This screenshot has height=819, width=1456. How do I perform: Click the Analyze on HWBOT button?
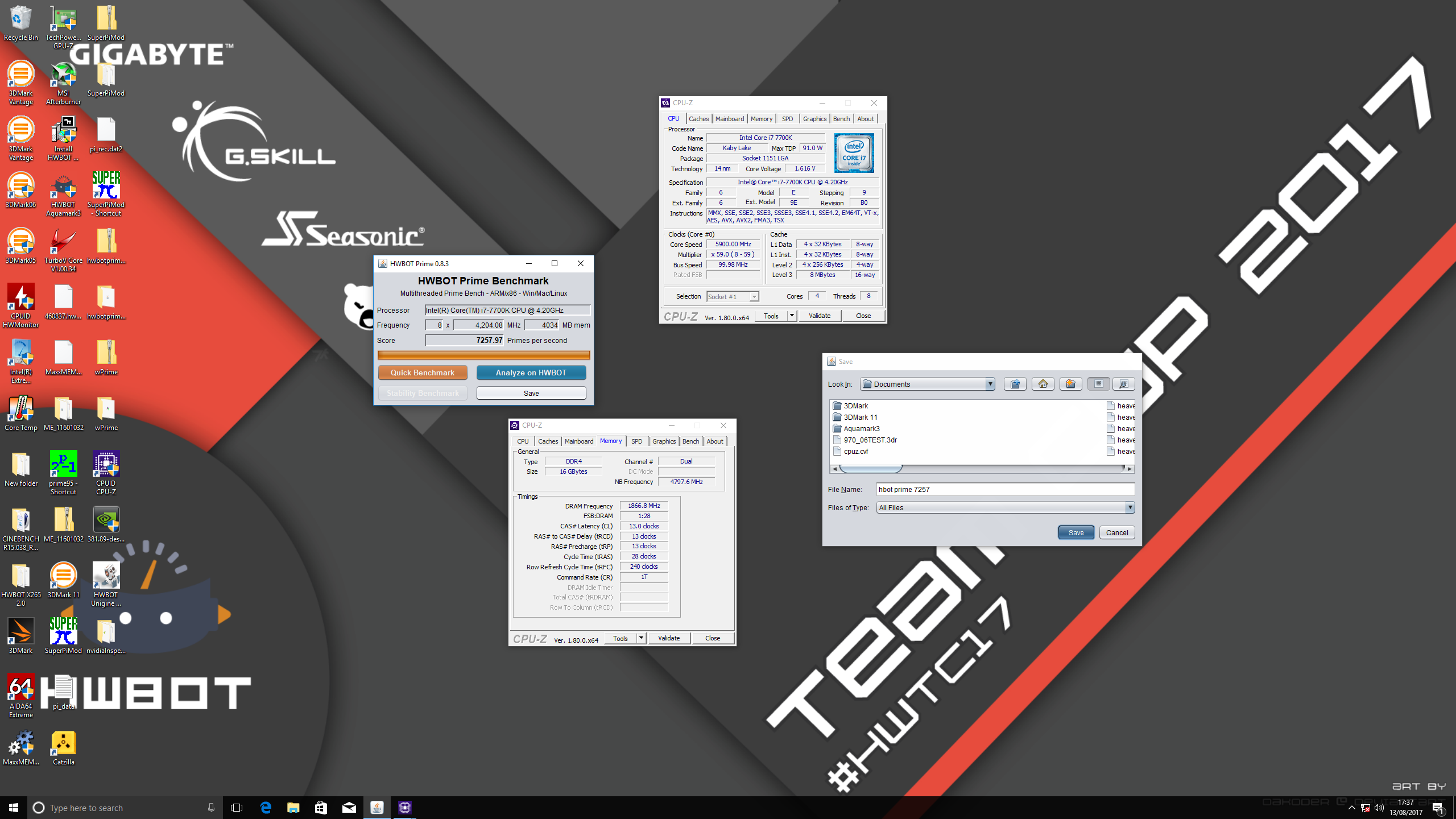click(x=531, y=373)
